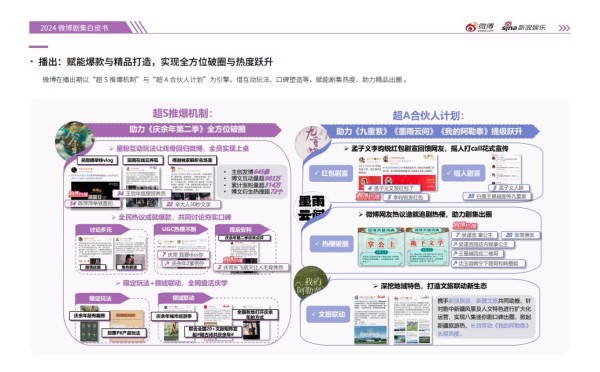Click the UGC热梗不断 arrow label
600x372 pixels.
[181, 229]
